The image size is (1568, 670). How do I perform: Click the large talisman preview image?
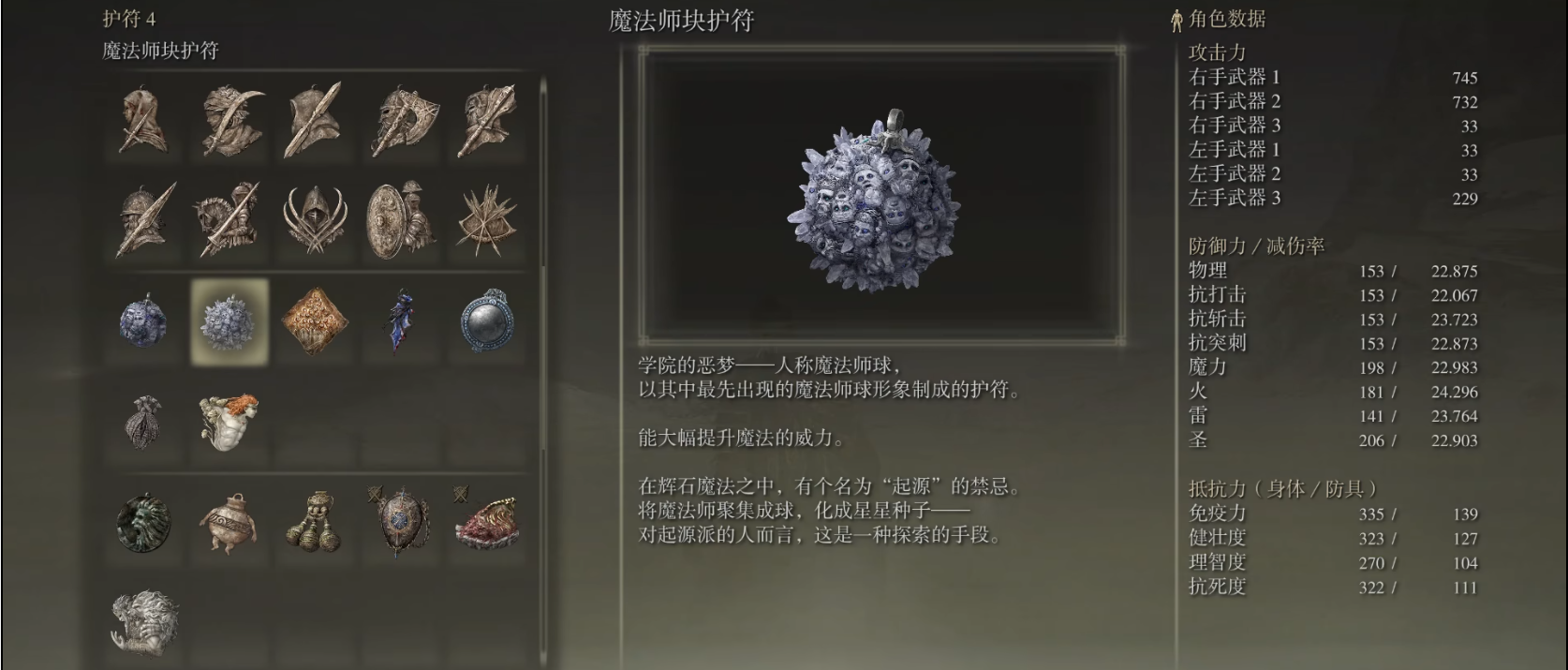coord(882,194)
